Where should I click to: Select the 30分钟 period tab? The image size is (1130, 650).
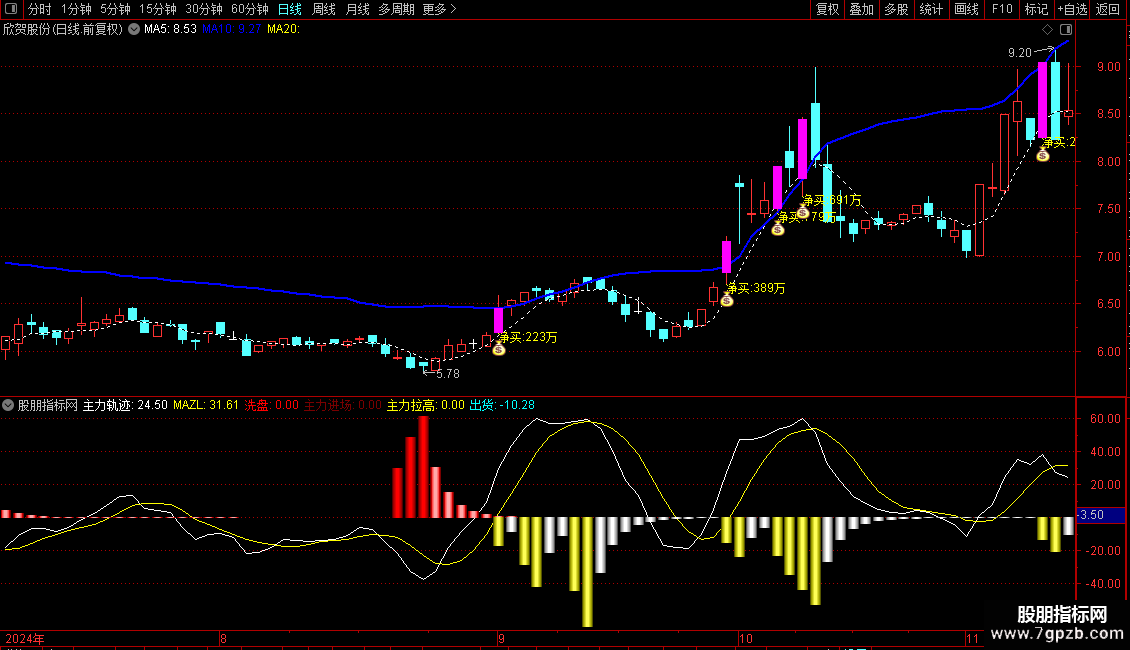tap(204, 9)
